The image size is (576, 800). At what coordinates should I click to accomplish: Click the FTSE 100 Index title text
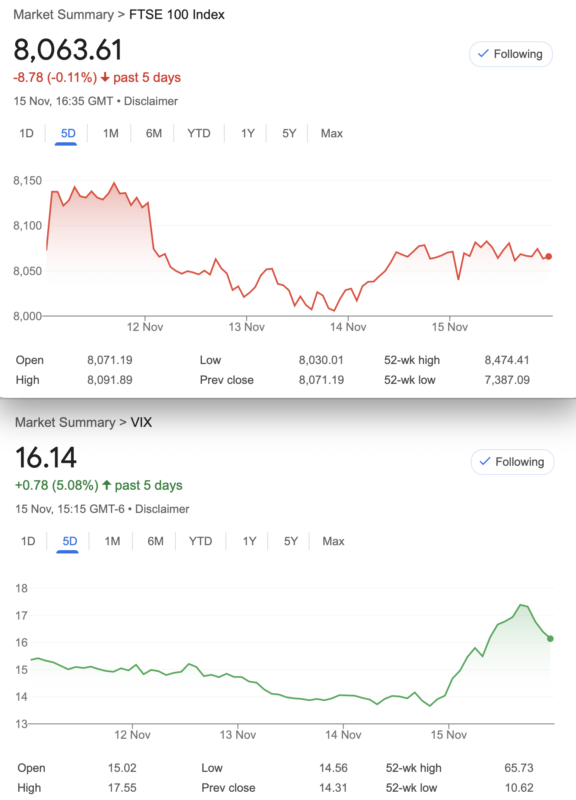pyautogui.click(x=177, y=14)
